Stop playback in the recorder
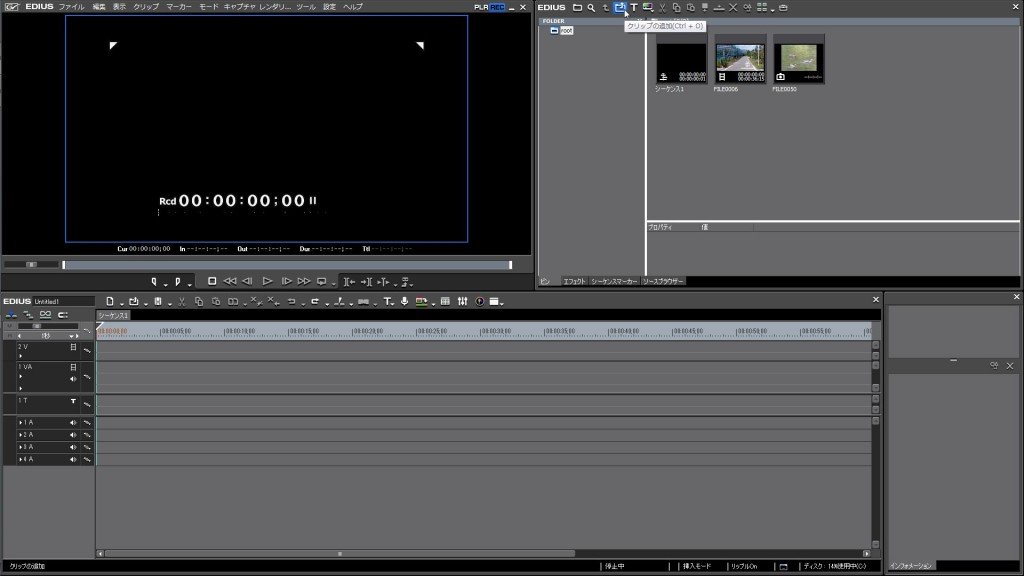The height and width of the screenshot is (576, 1024). click(212, 281)
